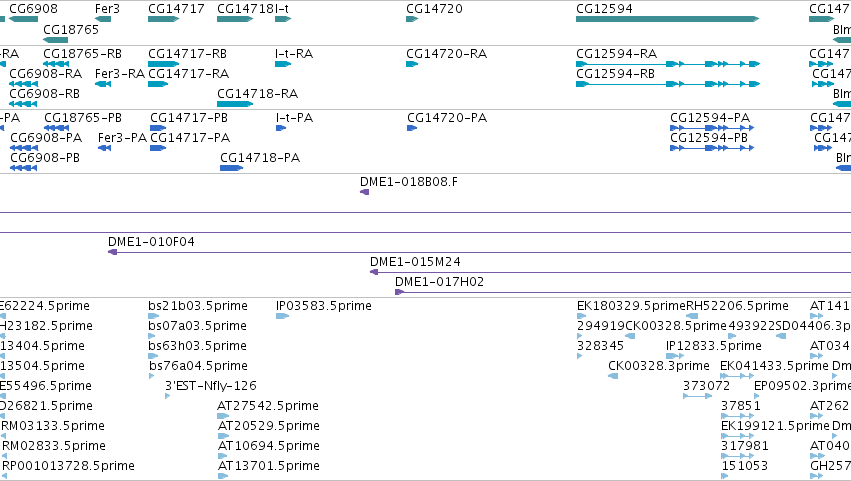Select the CG6908-RA transcript label
The image size is (851, 481).
46,73
